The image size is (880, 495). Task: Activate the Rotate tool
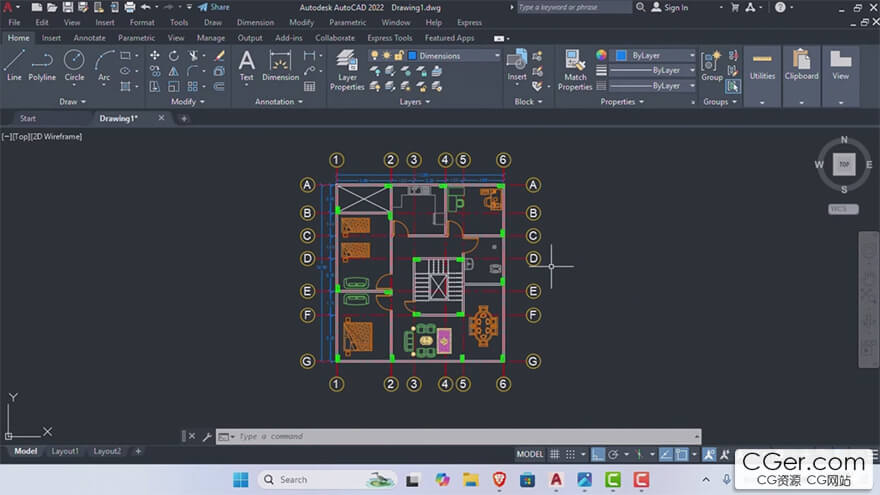(x=174, y=56)
